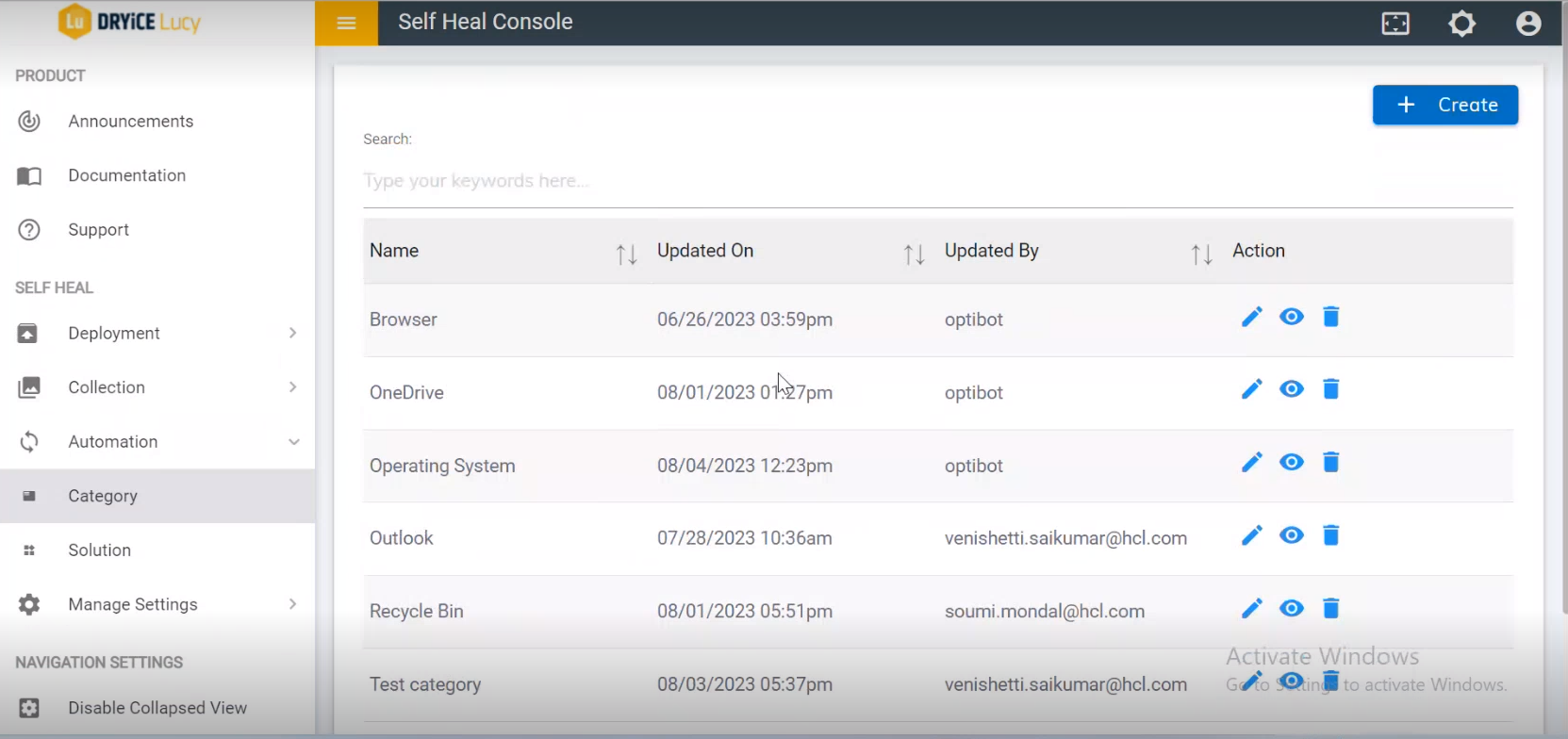Click the Create button
Image resolution: width=1568 pixels, height=739 pixels.
pos(1444,105)
